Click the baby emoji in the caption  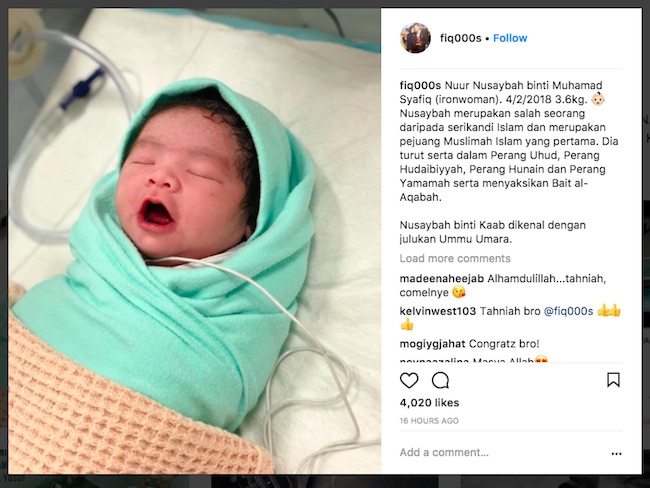click(x=598, y=100)
